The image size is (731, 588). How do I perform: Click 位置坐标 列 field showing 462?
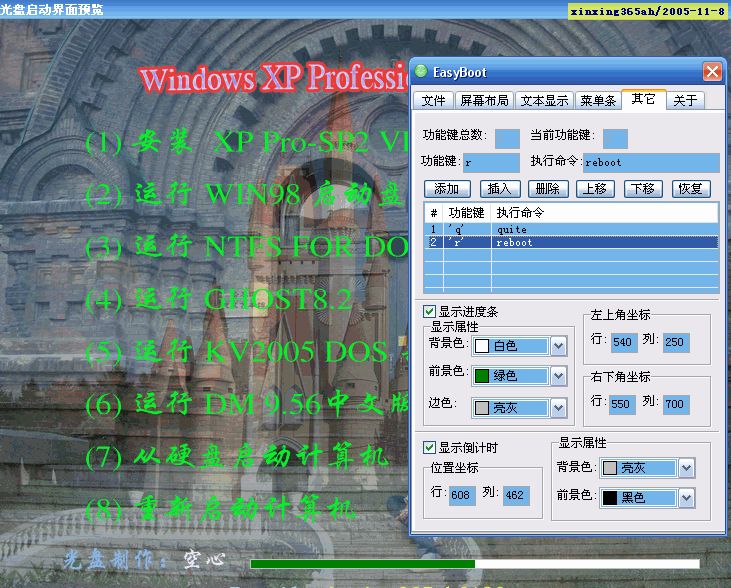(515, 495)
